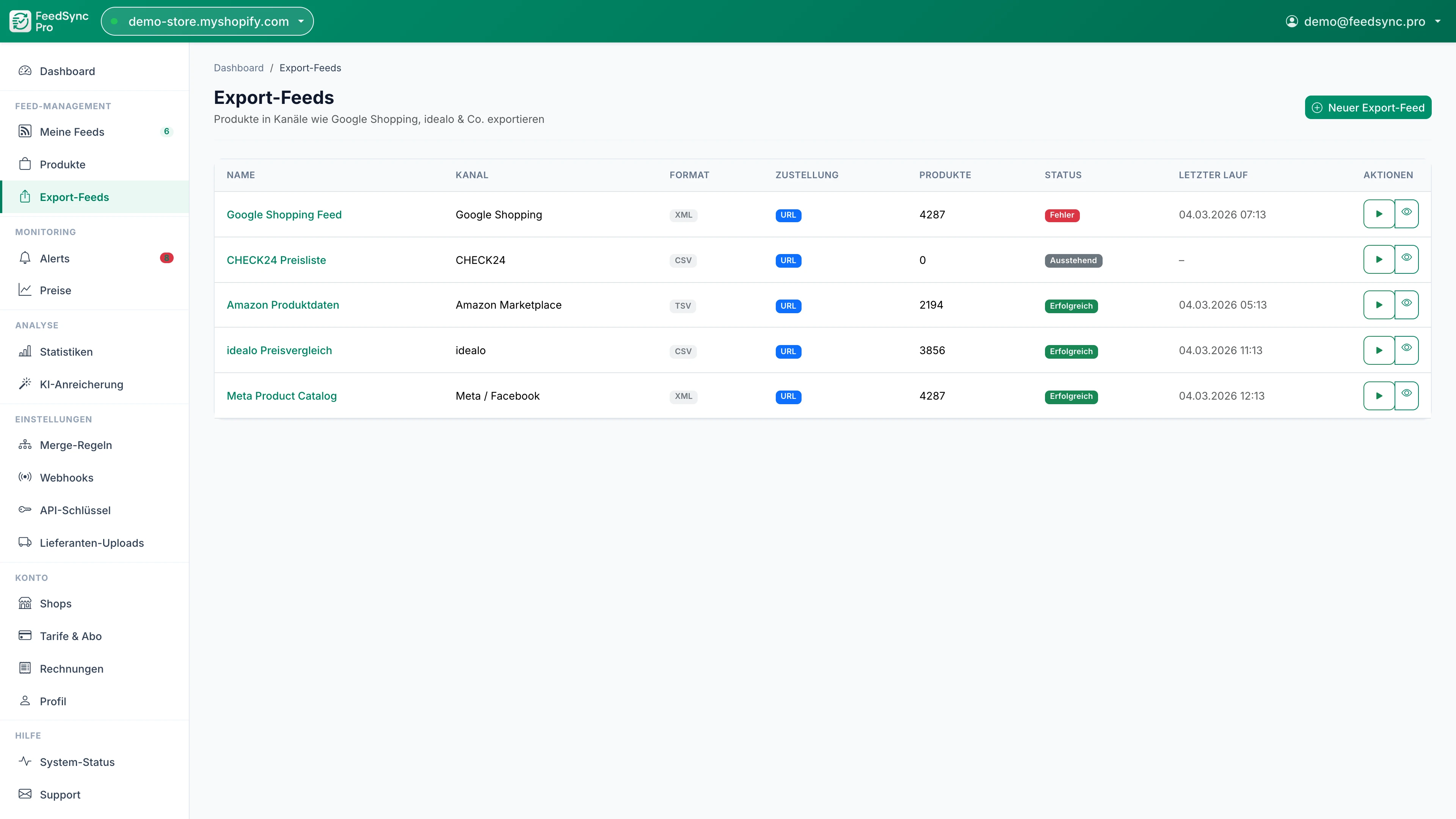Click the FeedSync Pro logo

click(x=20, y=21)
